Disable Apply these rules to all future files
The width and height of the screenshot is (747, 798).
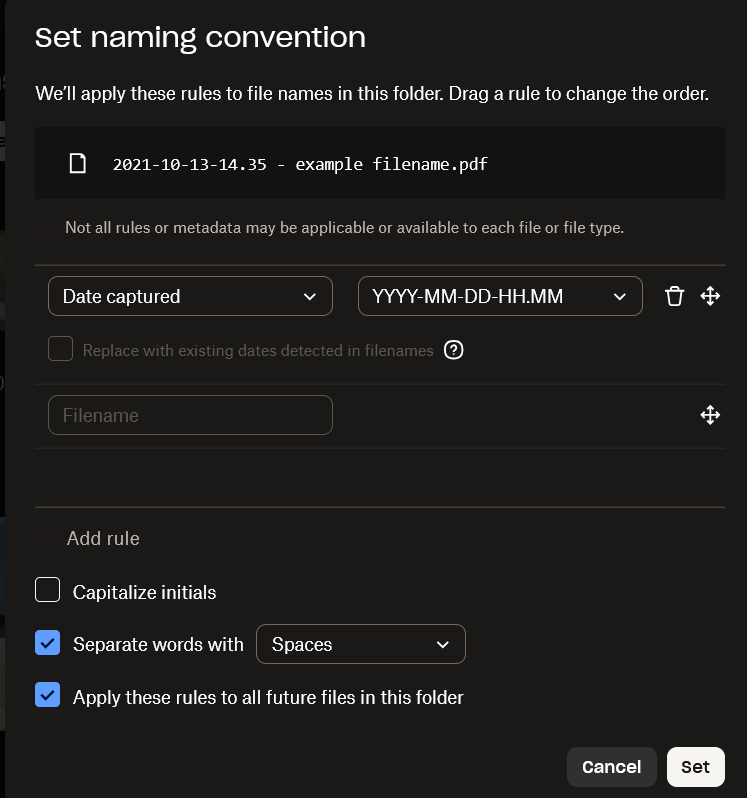pos(48,696)
